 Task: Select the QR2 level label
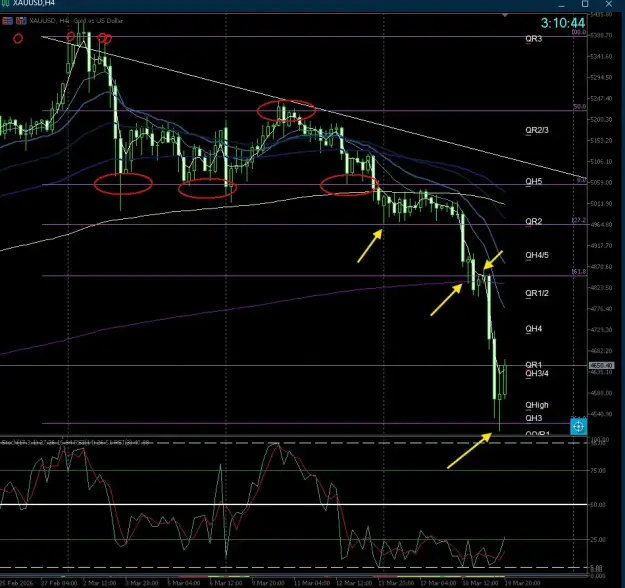533,221
